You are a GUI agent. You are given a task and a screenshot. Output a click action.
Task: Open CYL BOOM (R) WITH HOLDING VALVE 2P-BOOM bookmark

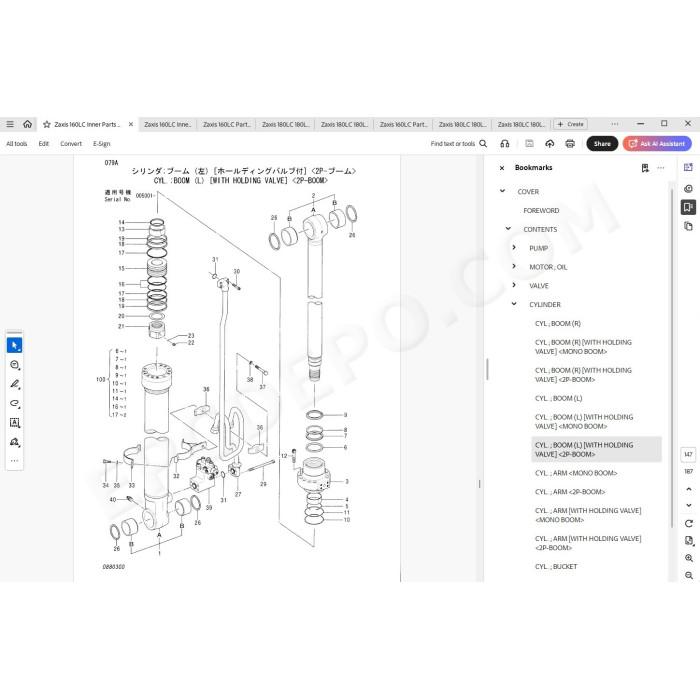pos(583,375)
